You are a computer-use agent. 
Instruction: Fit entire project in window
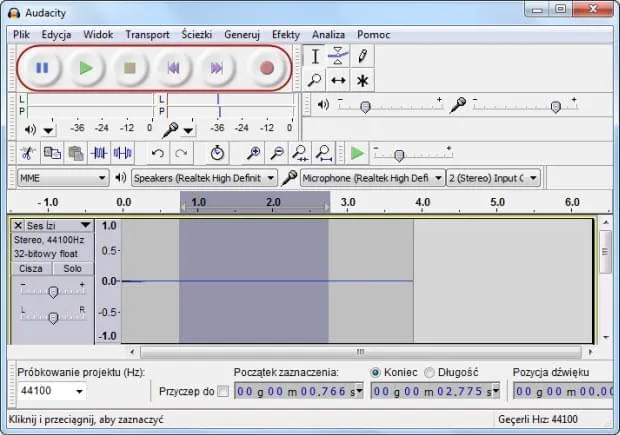coord(324,153)
